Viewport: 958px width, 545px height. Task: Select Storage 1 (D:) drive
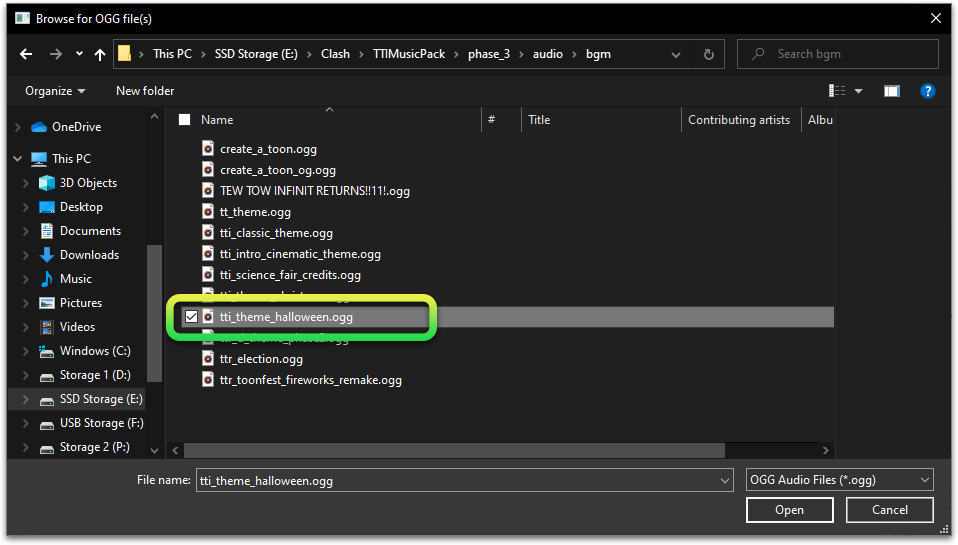coord(95,375)
